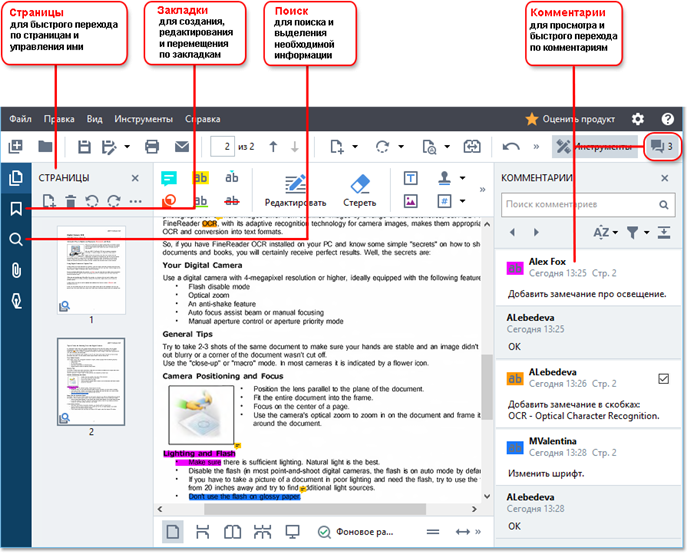The image size is (690, 557).
Task: Click the New task plus icon
Action: point(16,147)
